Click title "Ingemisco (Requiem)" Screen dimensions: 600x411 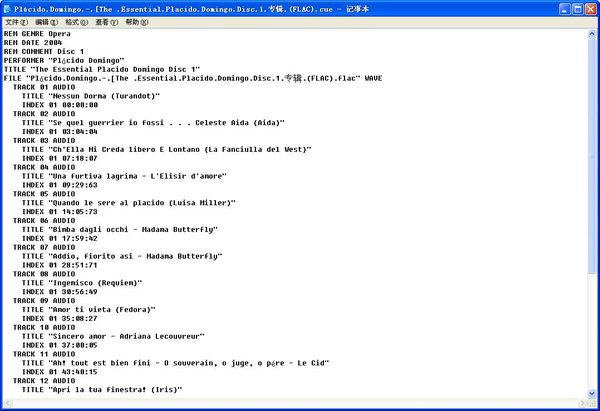tap(82, 283)
